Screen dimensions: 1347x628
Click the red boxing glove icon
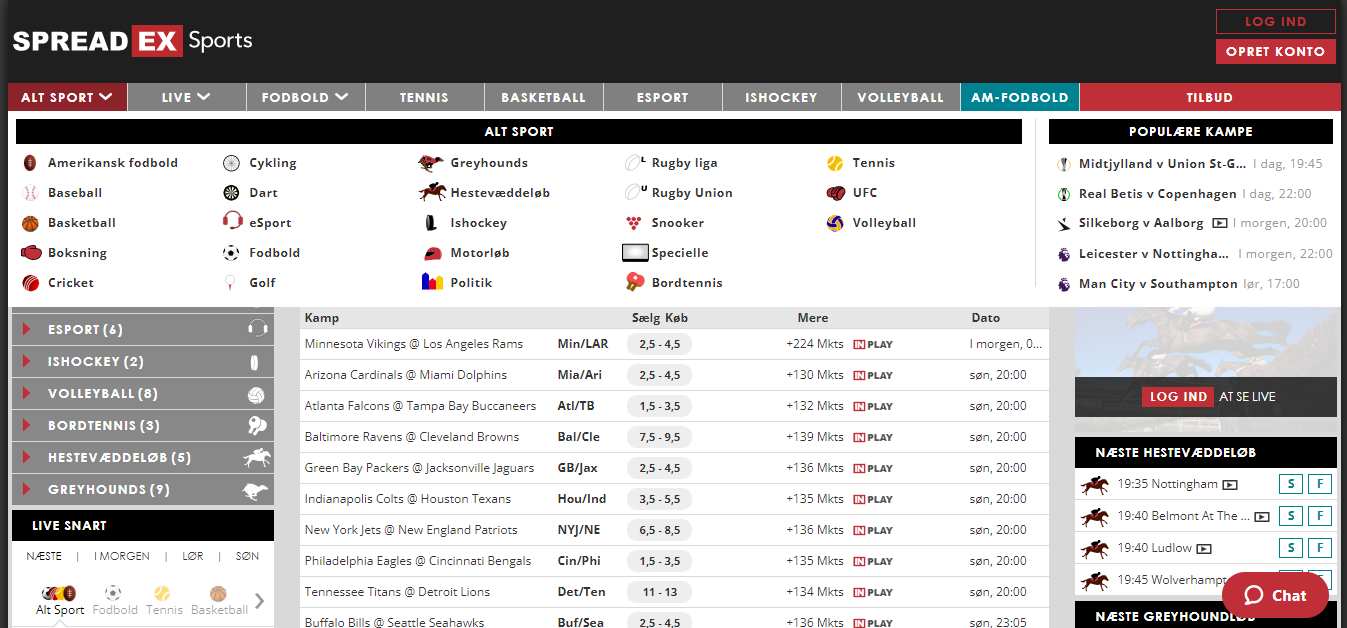[30, 253]
